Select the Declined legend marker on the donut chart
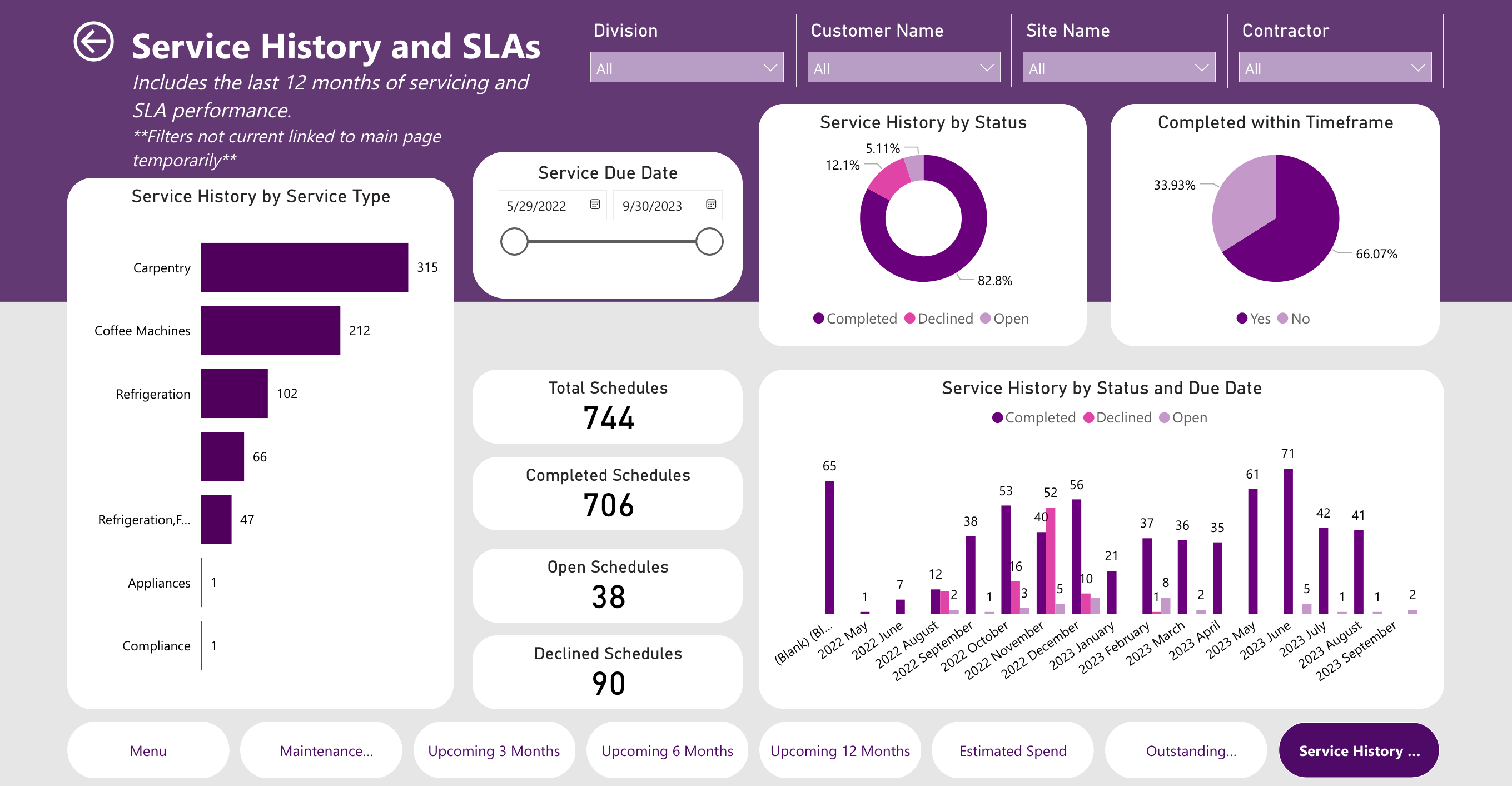 912,318
